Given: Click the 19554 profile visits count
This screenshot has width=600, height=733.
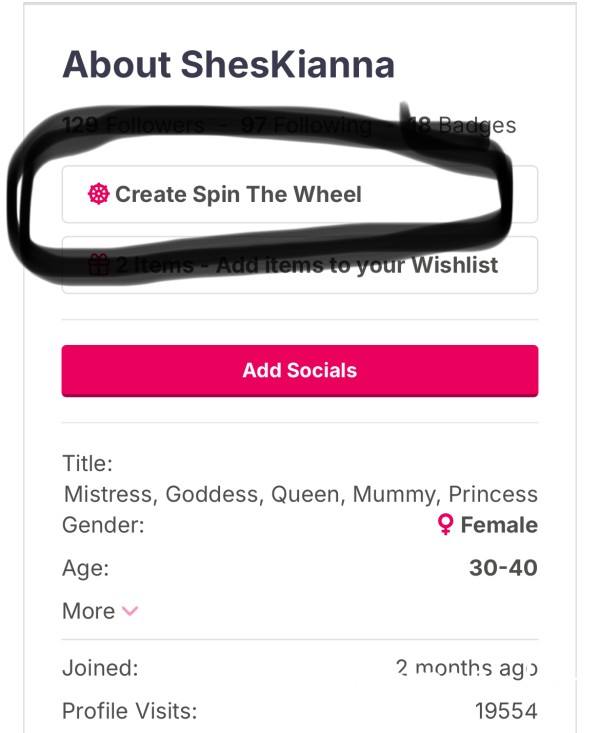Looking at the screenshot, I should [x=506, y=711].
